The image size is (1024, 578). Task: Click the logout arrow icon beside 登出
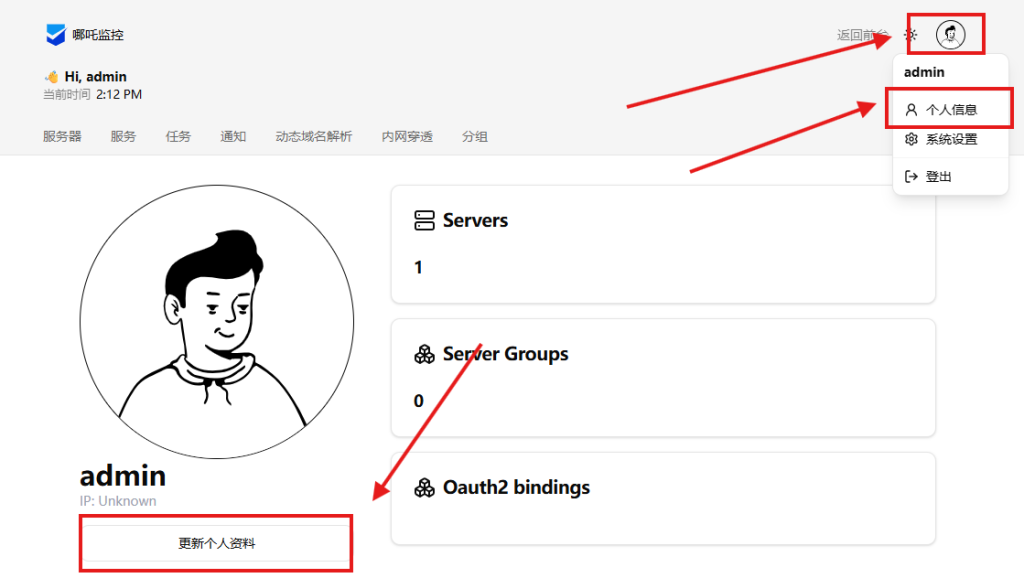[911, 177]
